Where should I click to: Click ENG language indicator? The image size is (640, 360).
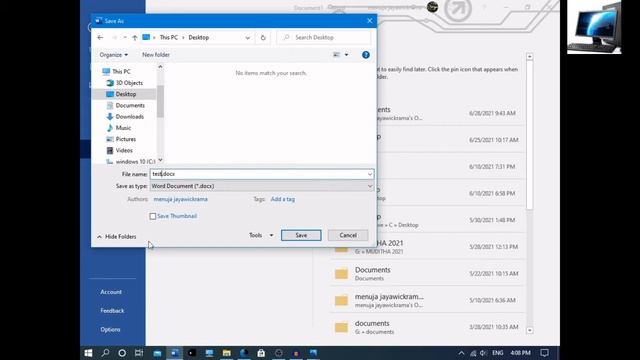[x=498, y=353]
